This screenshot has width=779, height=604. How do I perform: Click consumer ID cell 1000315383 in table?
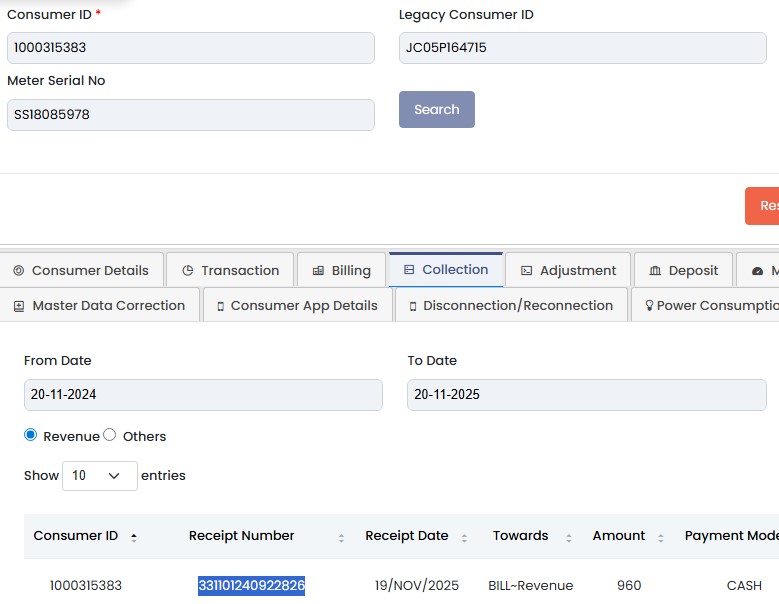click(x=85, y=585)
